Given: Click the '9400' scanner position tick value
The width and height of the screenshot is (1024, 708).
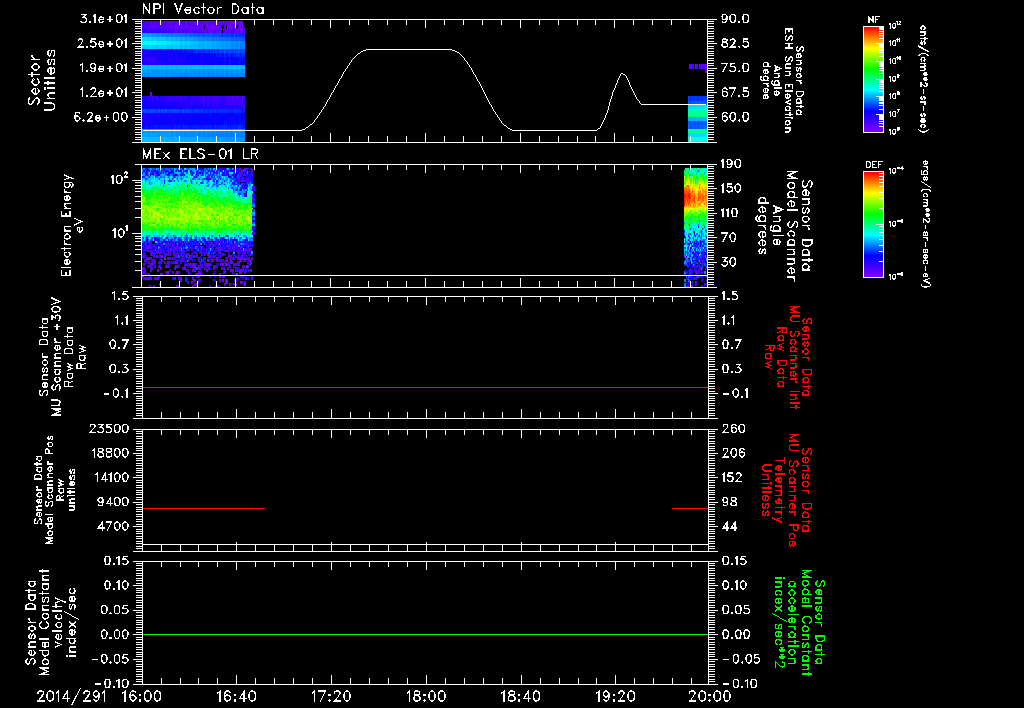Looking at the screenshot, I should (114, 502).
